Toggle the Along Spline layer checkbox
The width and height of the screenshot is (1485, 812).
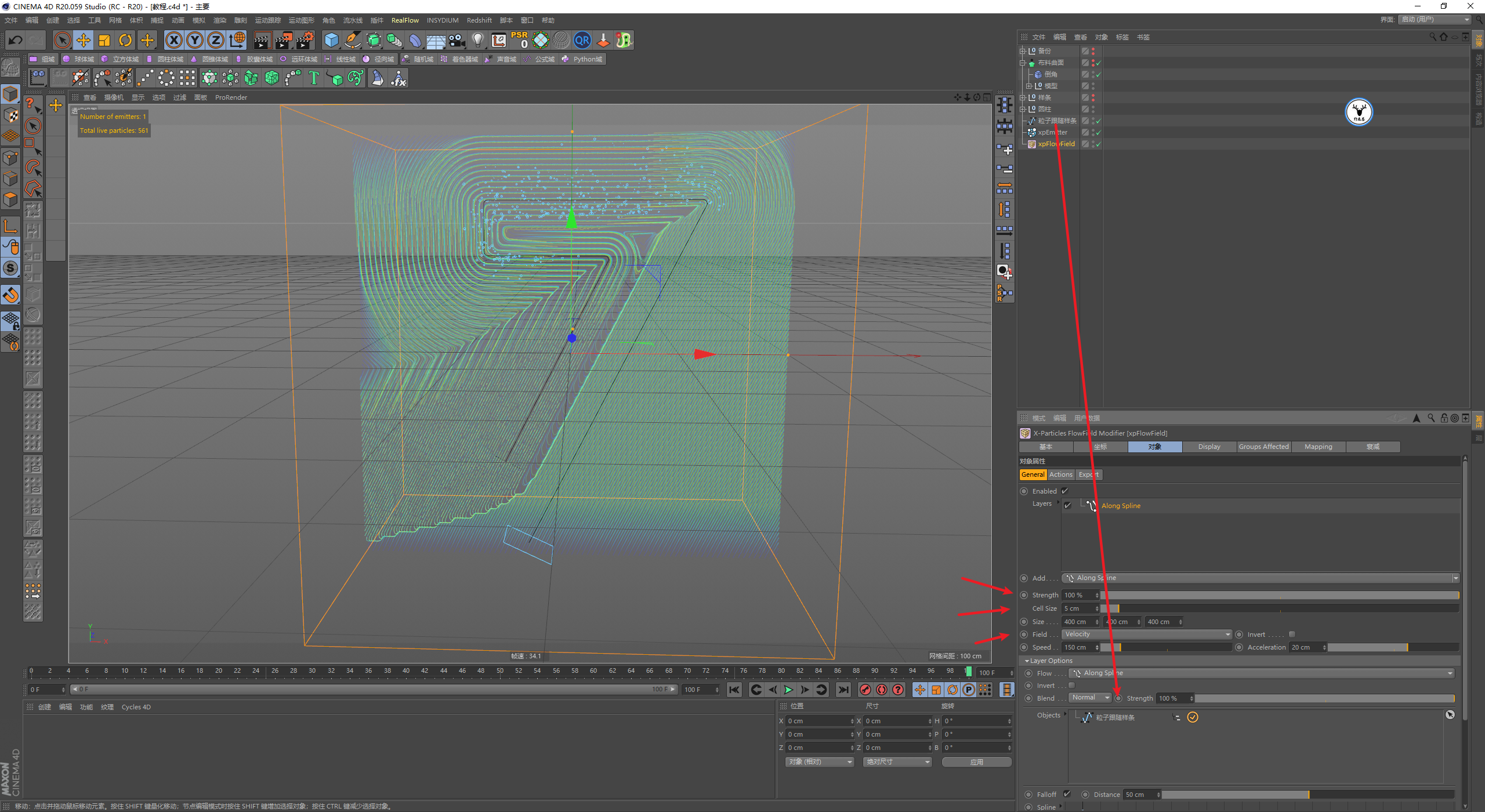(x=1068, y=506)
